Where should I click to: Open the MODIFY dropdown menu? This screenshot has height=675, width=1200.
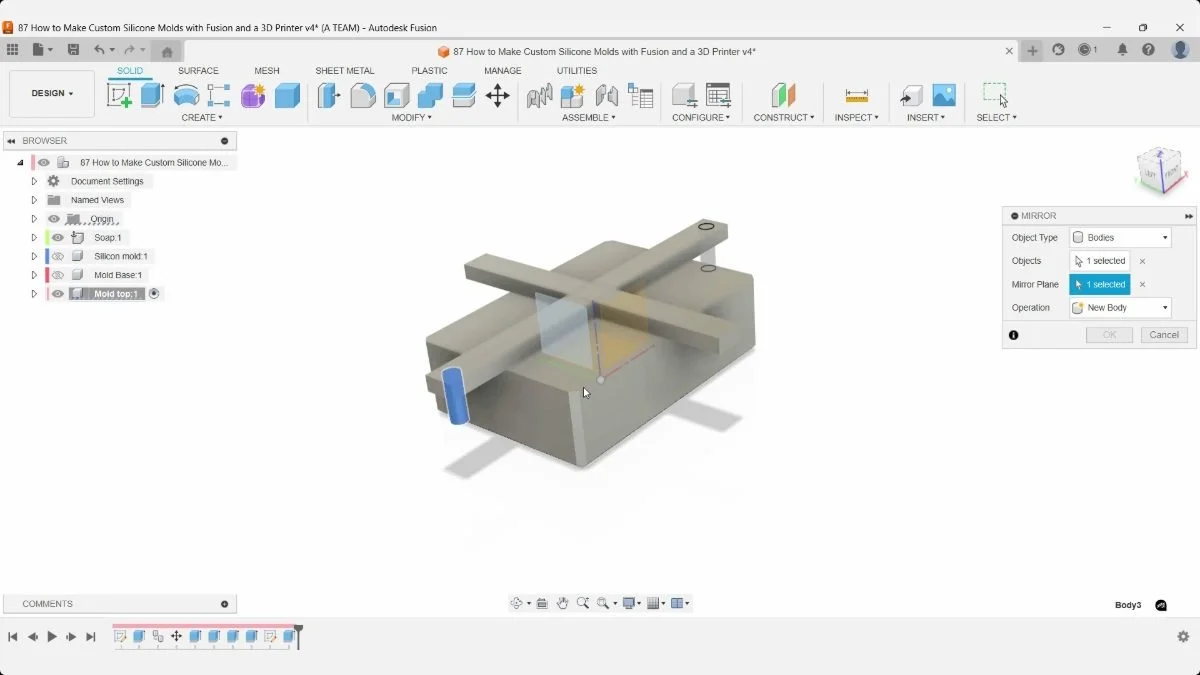(412, 118)
